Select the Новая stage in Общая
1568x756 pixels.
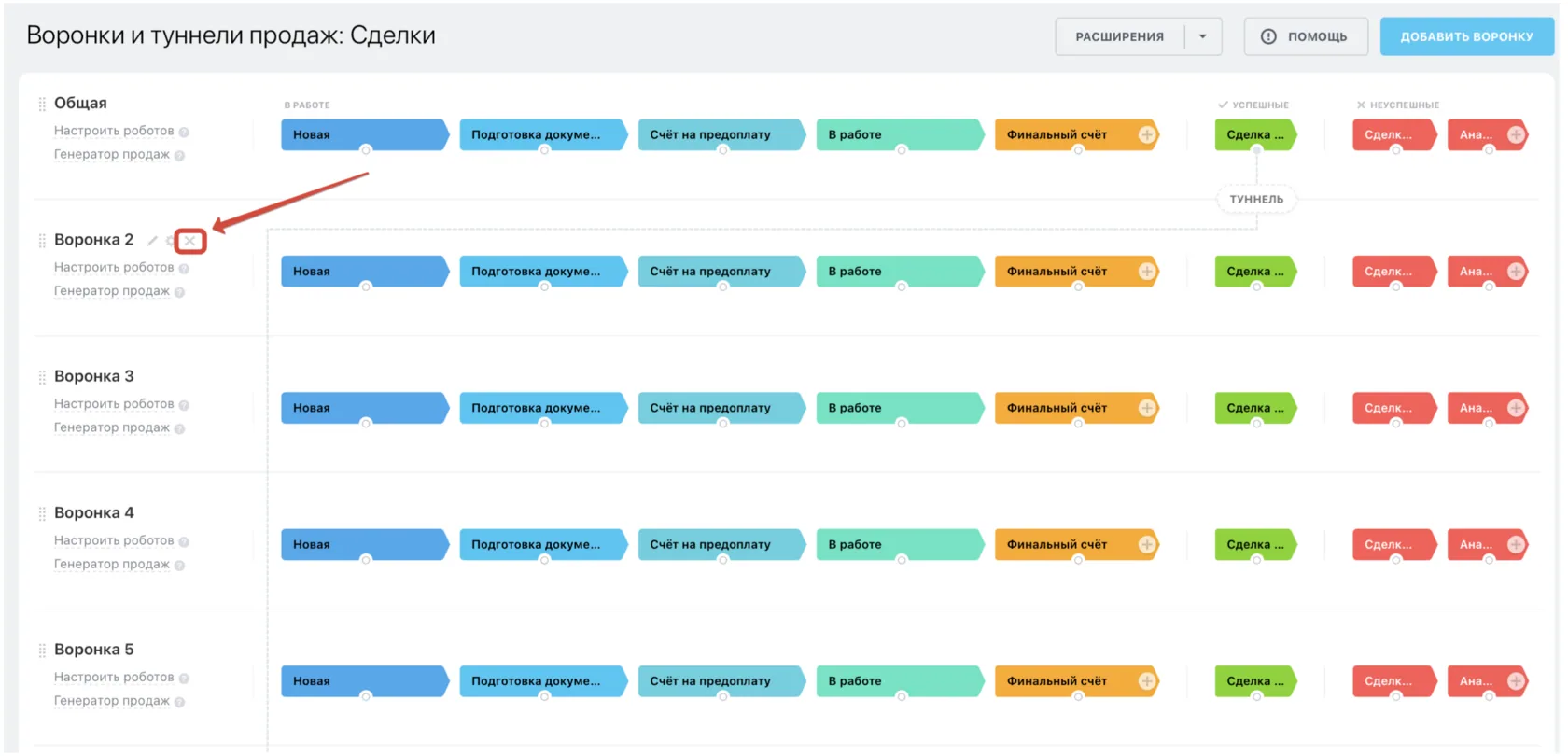coord(365,134)
